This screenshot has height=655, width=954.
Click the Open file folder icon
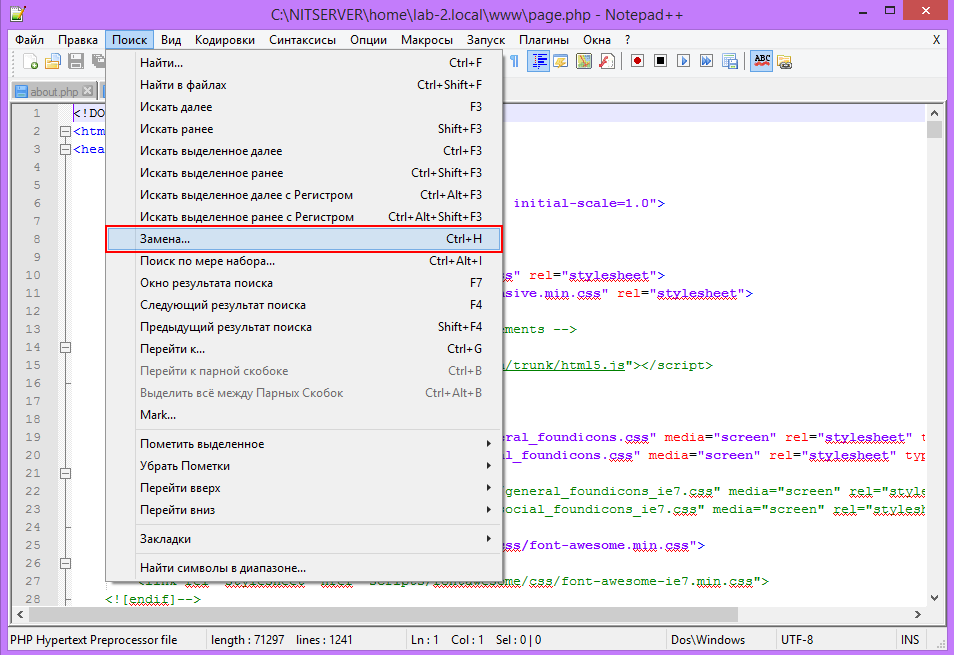(53, 61)
